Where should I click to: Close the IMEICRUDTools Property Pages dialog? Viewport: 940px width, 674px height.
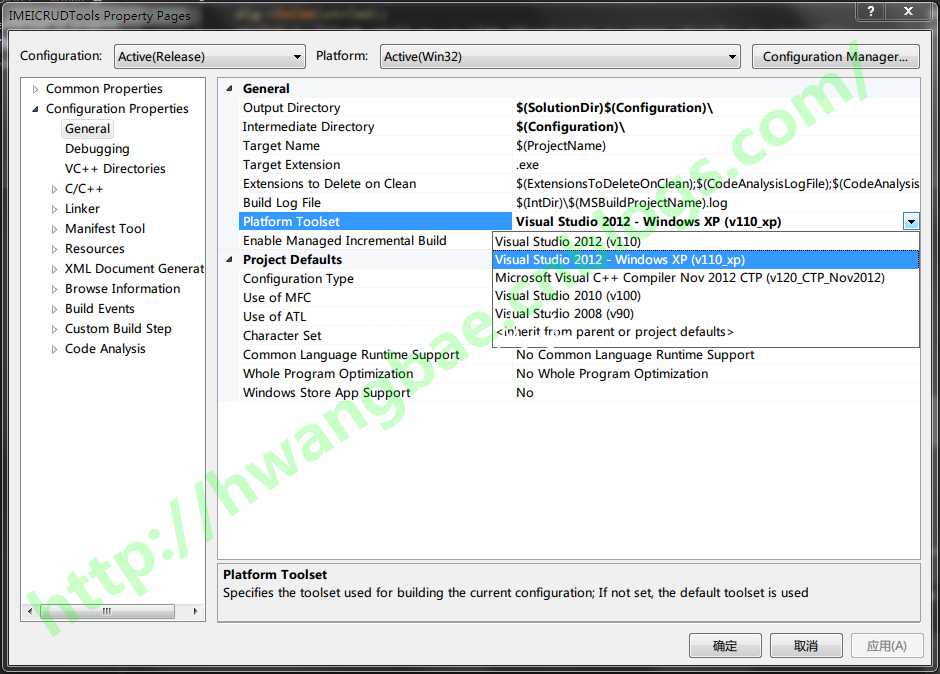(x=908, y=11)
